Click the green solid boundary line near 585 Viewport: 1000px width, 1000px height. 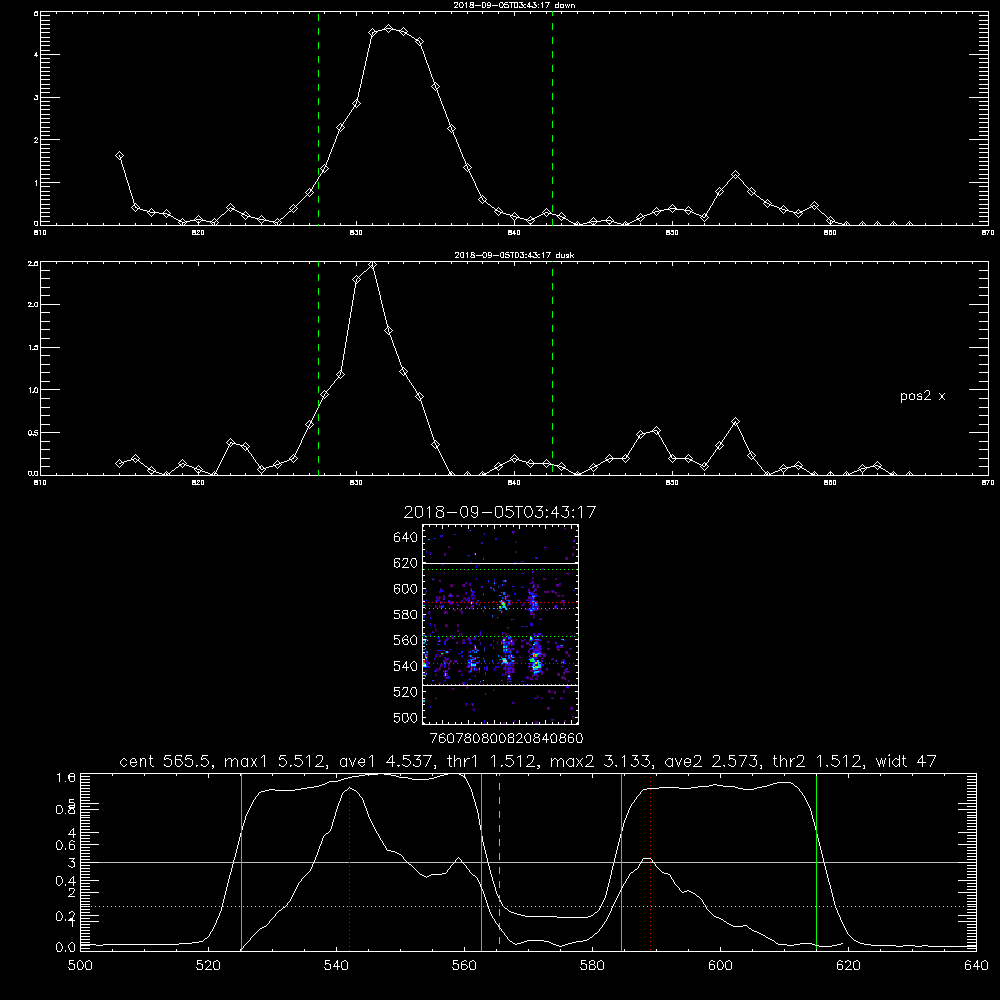(x=621, y=862)
